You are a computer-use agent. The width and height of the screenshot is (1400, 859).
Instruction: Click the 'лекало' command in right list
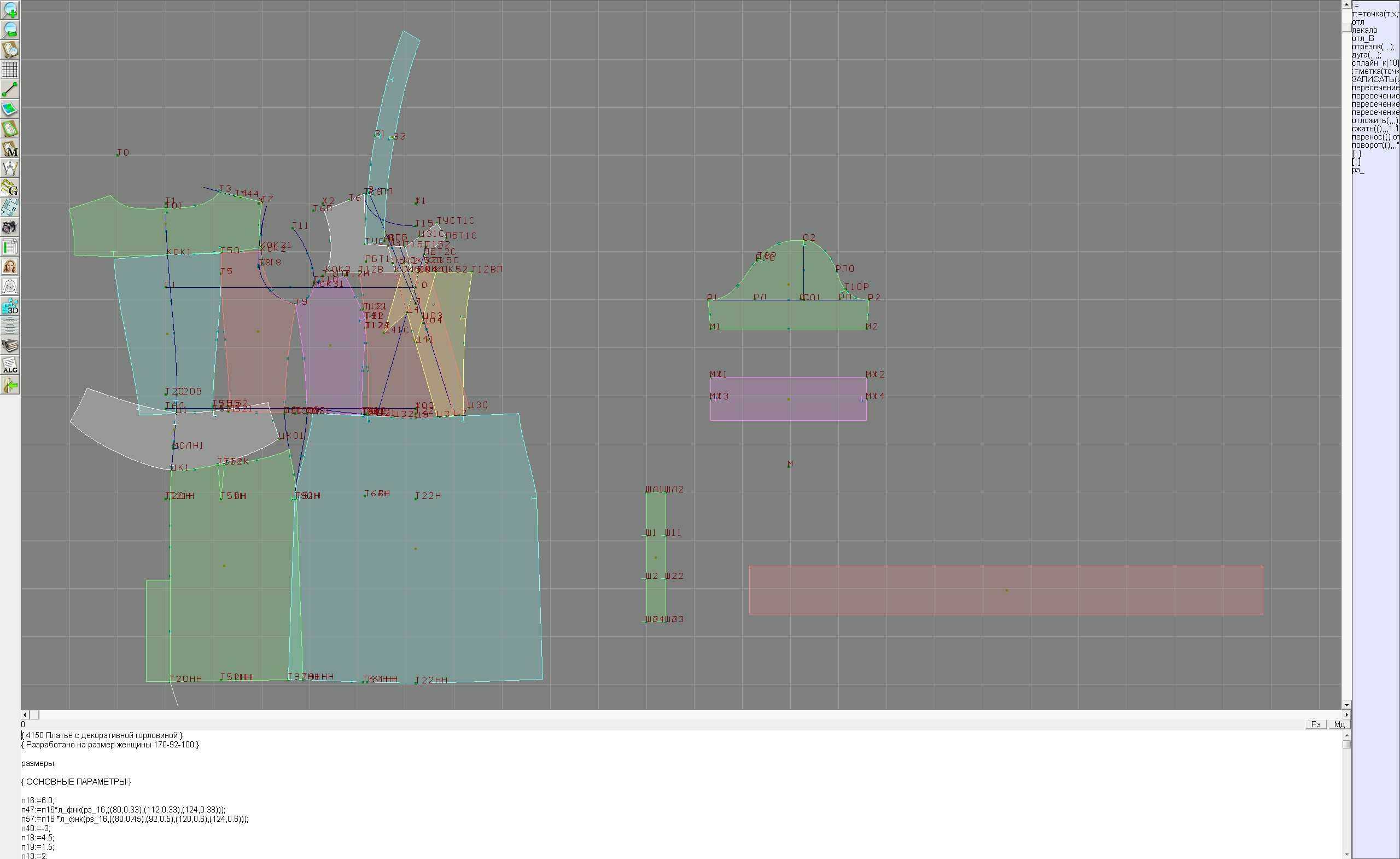click(x=1365, y=30)
